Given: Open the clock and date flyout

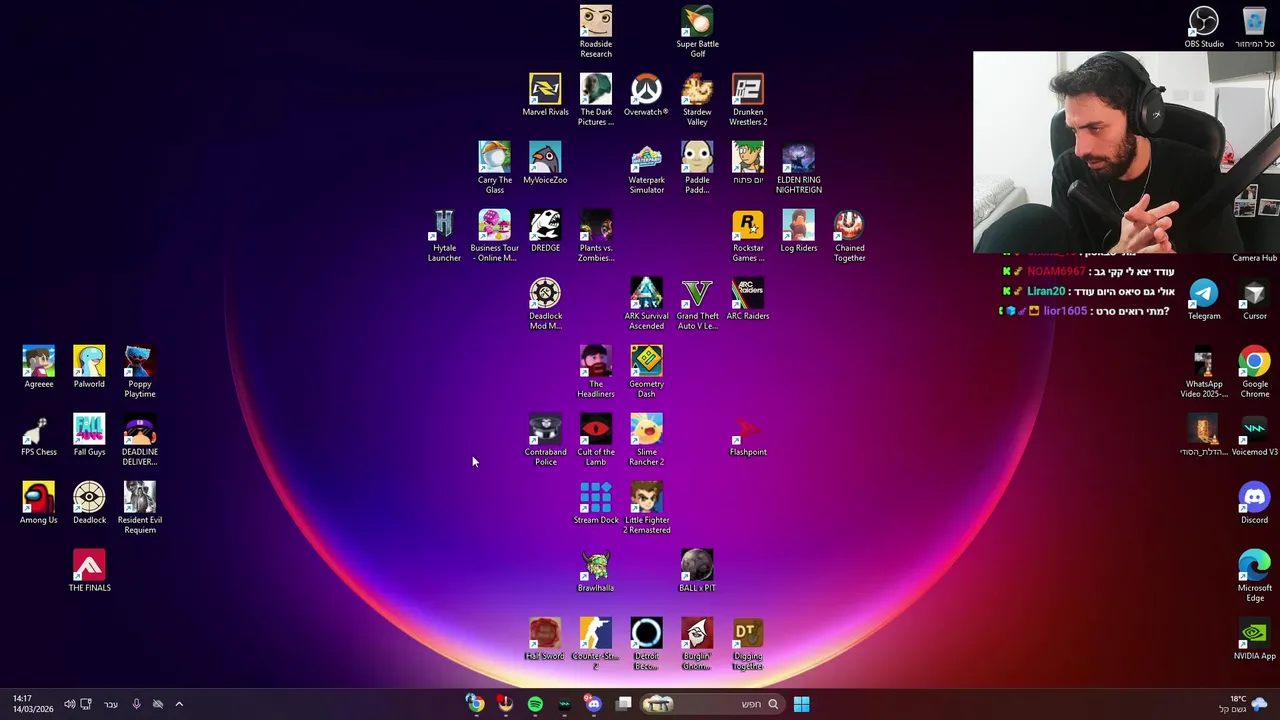Looking at the screenshot, I should click(x=32, y=704).
